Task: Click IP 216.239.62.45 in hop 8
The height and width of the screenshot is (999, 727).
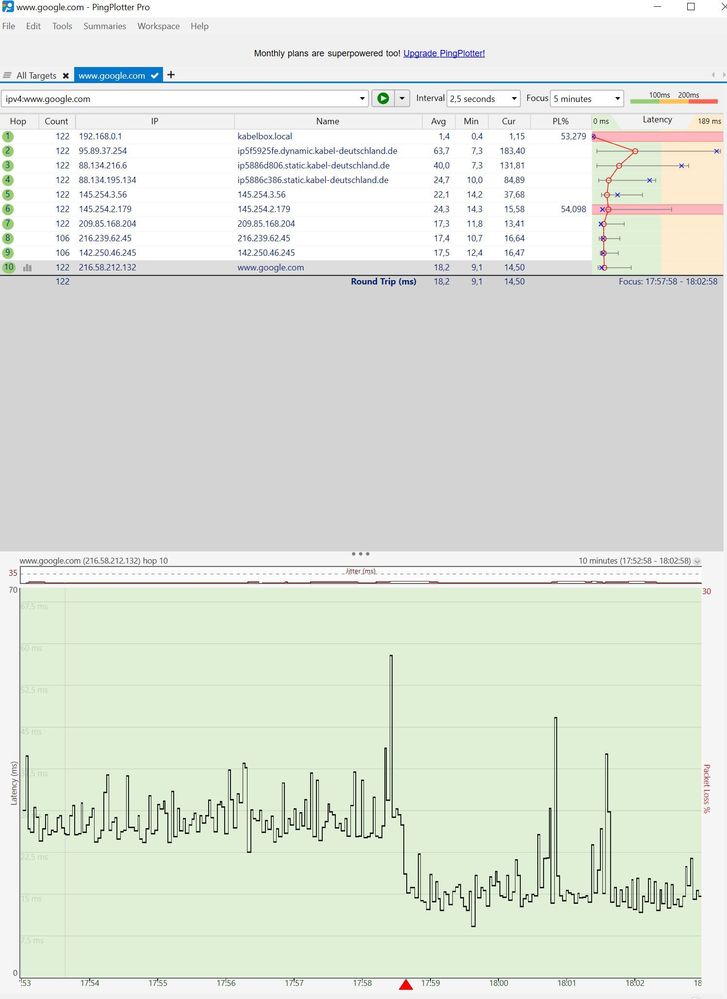Action: [105, 238]
